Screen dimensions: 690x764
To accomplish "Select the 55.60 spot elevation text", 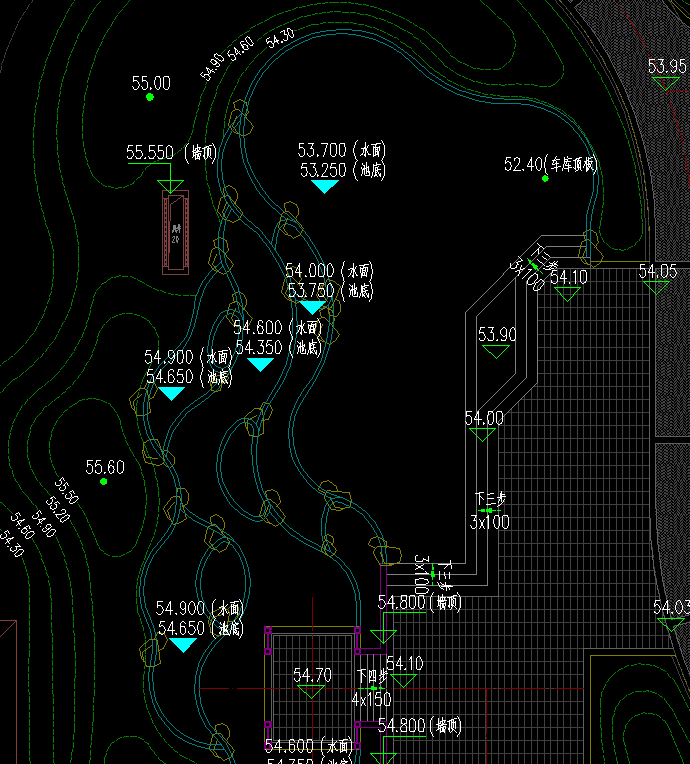I will click(x=105, y=467).
